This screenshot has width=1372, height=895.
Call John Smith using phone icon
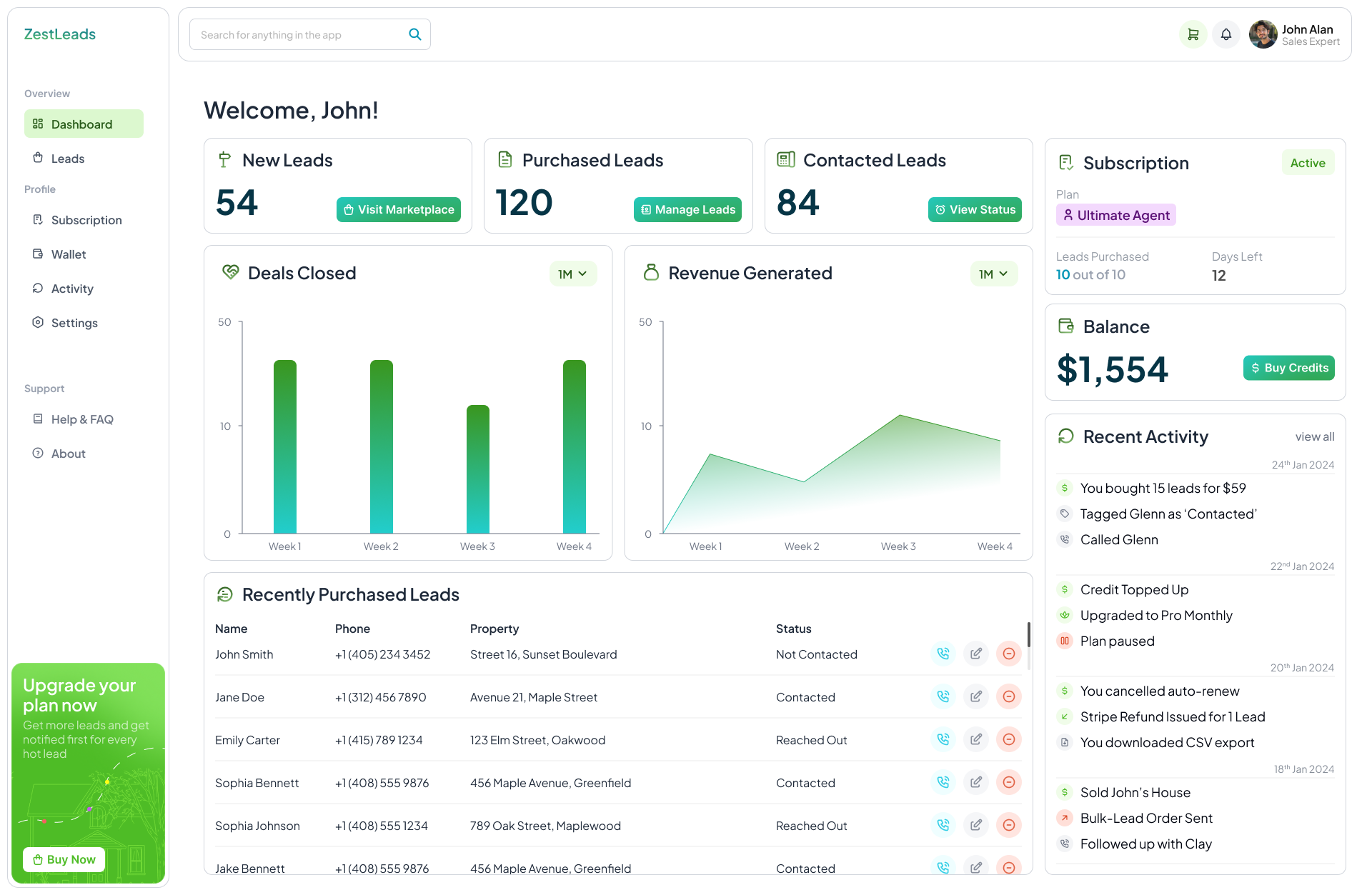click(943, 654)
